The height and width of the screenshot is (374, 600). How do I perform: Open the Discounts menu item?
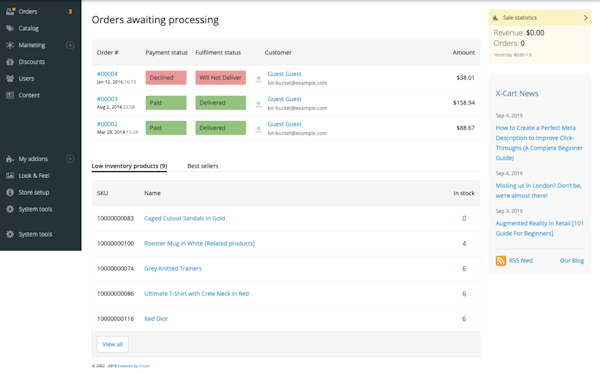[32, 62]
